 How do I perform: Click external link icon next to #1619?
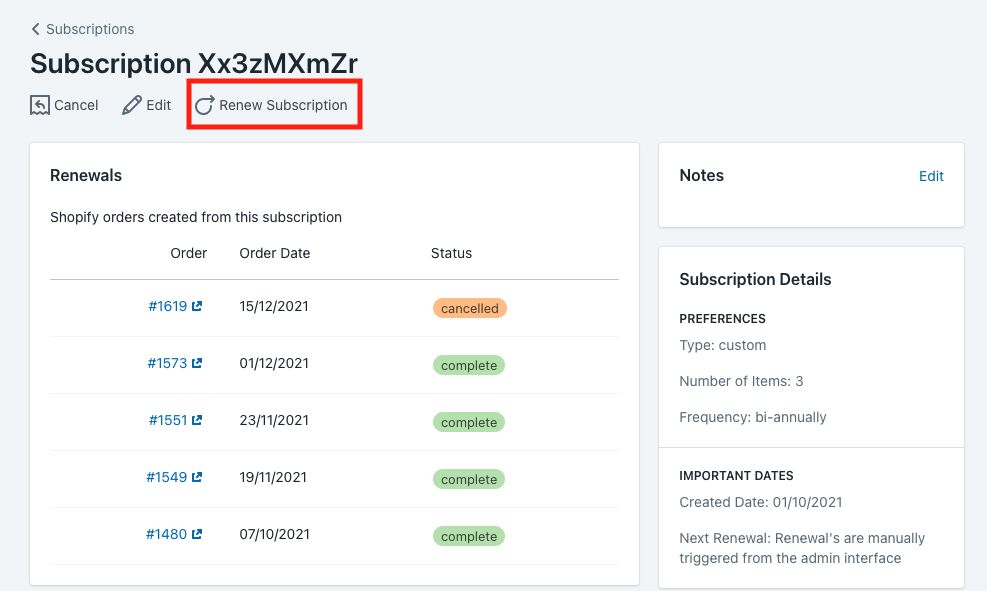tap(197, 306)
